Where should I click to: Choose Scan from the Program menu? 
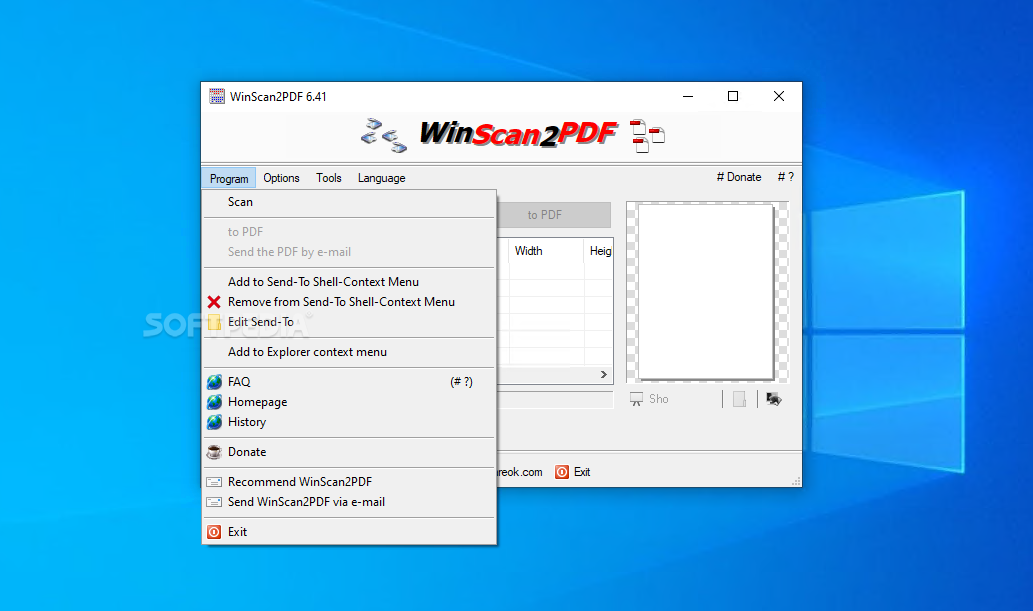[x=349, y=202]
